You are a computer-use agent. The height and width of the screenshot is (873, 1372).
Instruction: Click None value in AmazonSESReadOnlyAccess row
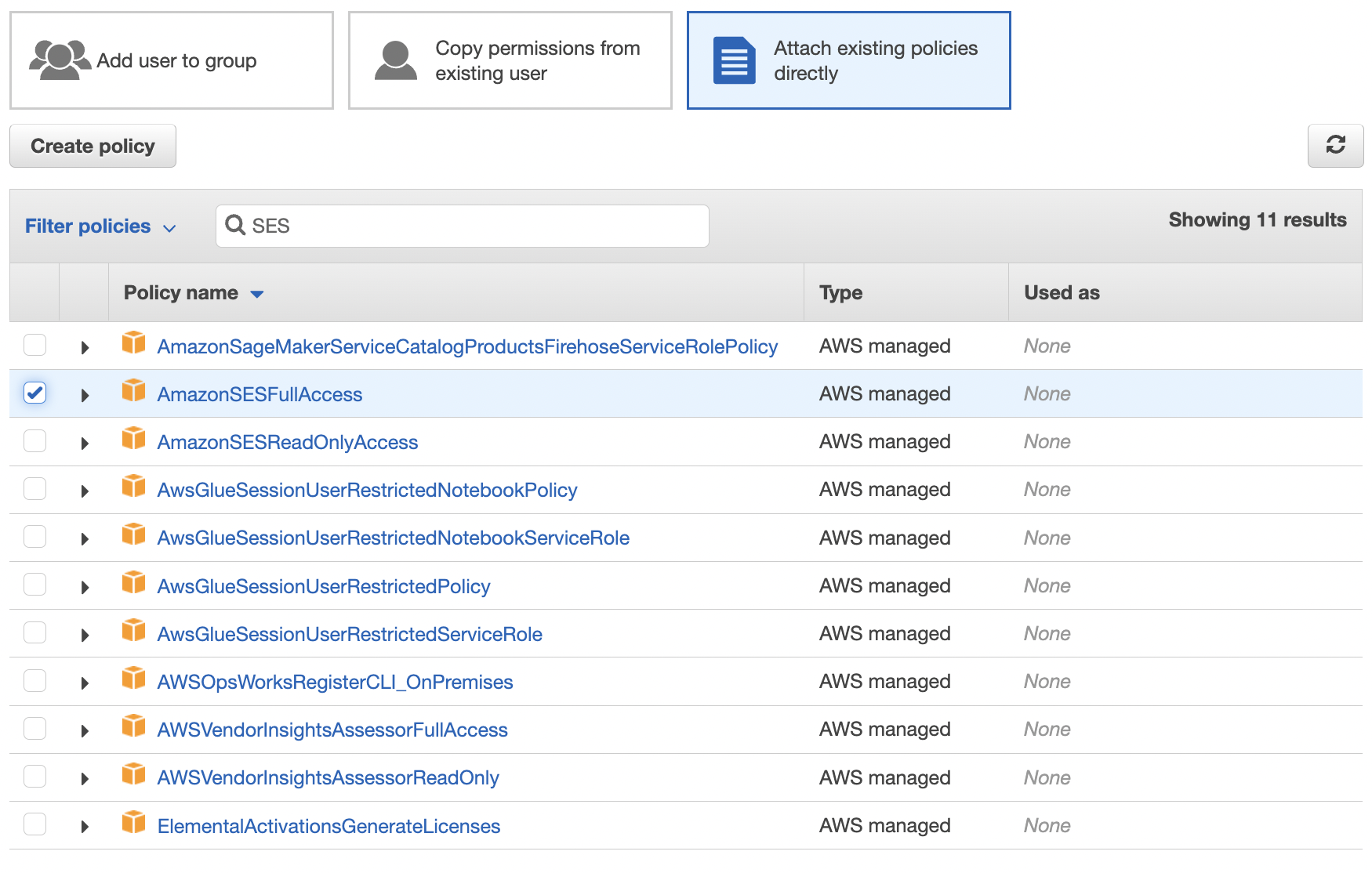pyautogui.click(x=1047, y=441)
